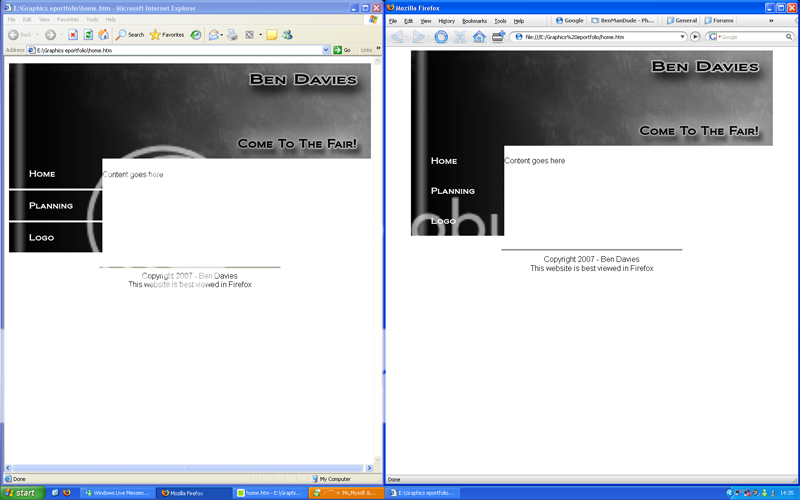Expand the Edit icon dropdown arrow in IE
The image size is (800, 500).
[x=261, y=35]
